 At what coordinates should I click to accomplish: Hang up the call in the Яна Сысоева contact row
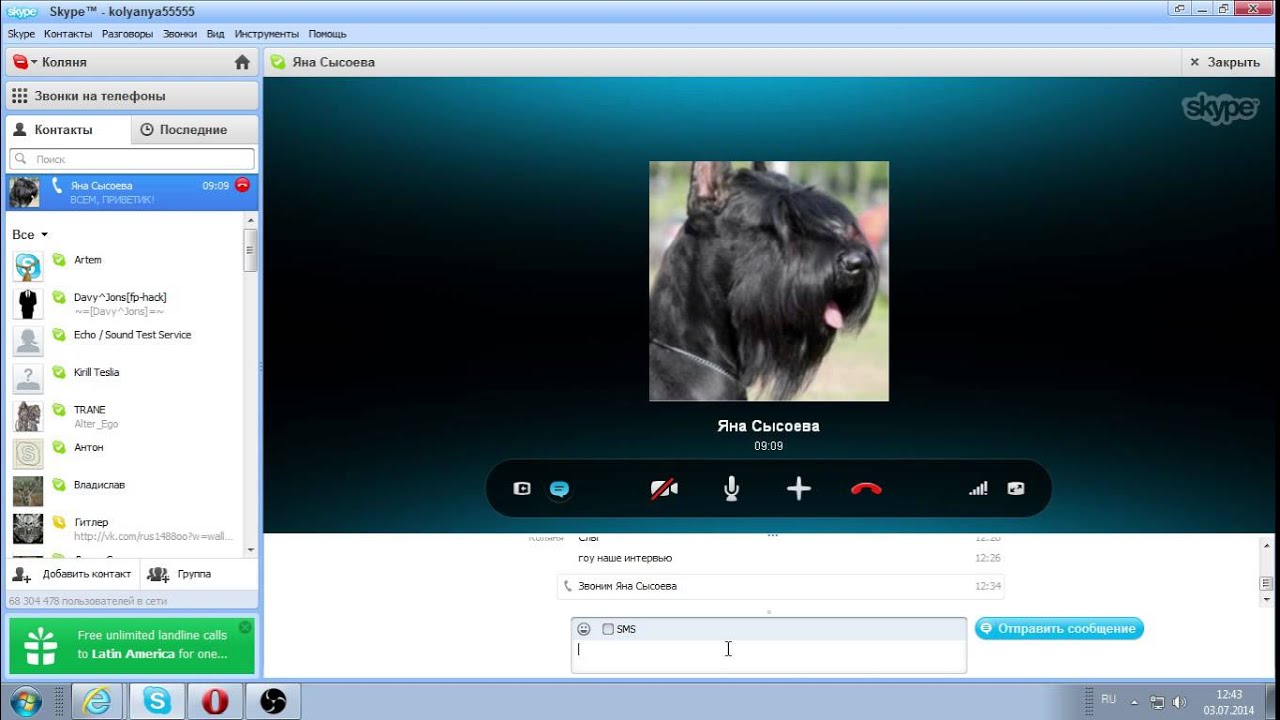242,185
